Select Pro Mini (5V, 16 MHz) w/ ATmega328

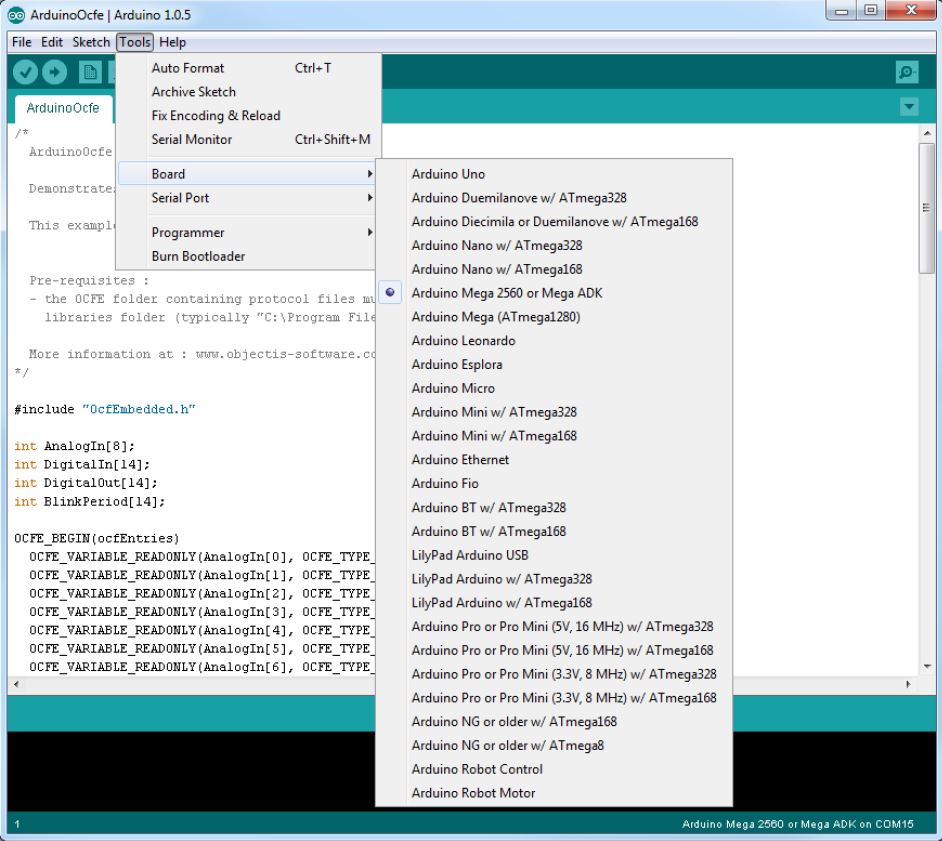pyautogui.click(x=553, y=627)
